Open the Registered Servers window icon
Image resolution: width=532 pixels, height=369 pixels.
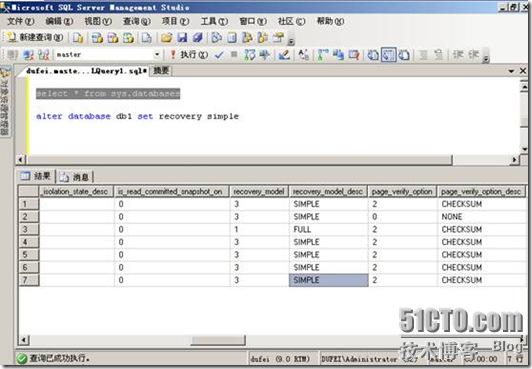click(x=216, y=38)
